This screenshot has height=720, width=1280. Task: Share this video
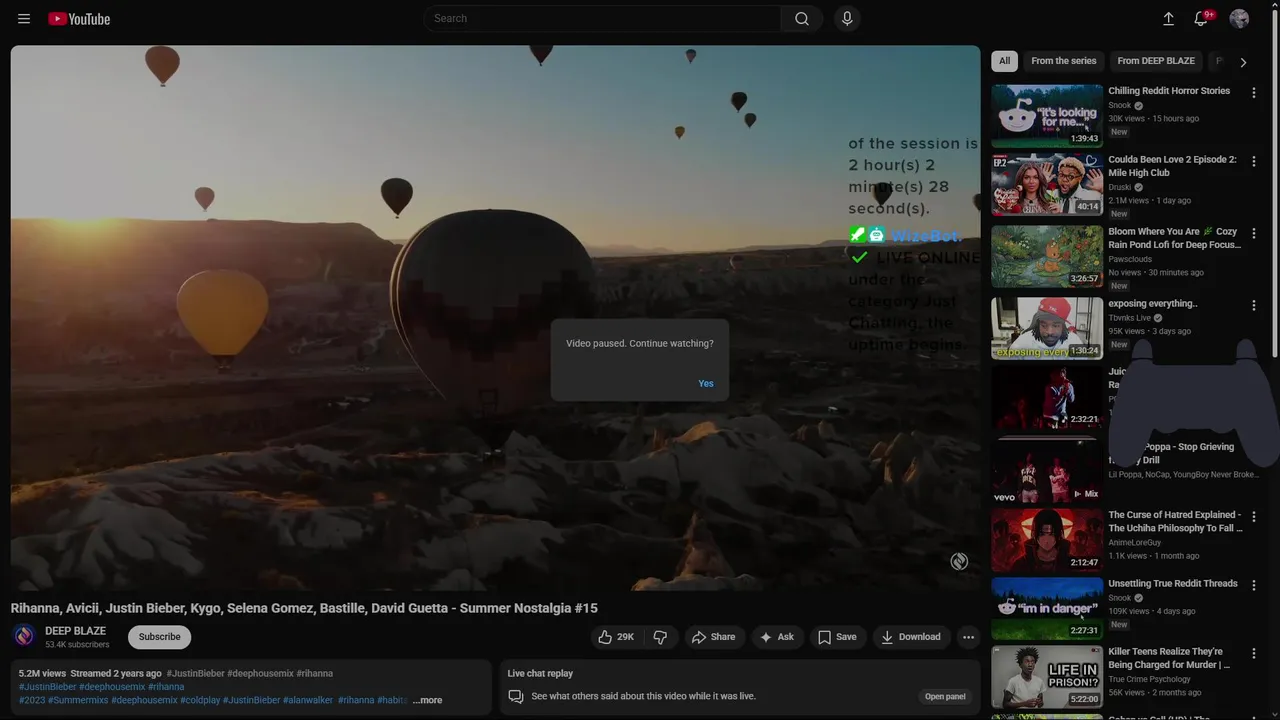(x=714, y=637)
